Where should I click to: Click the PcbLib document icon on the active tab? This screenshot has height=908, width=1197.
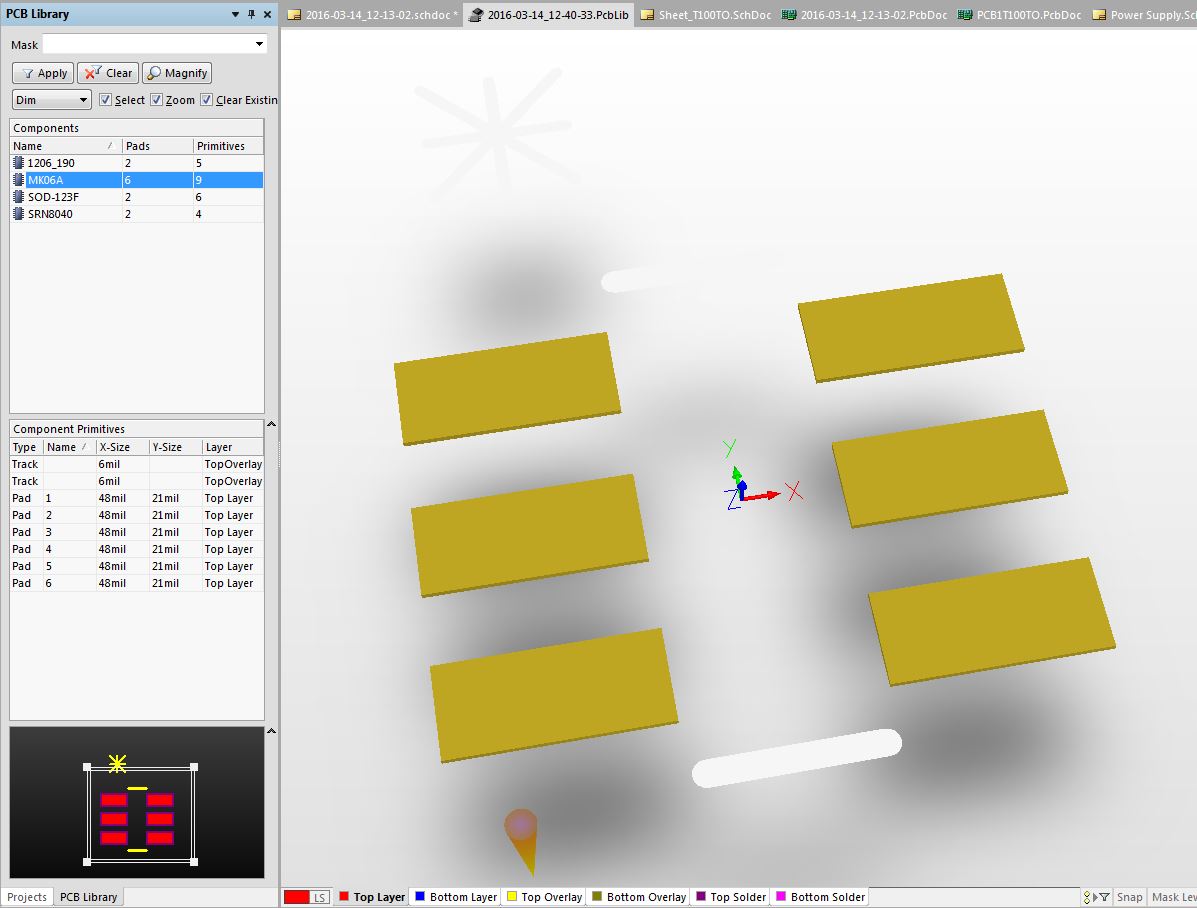(x=478, y=15)
